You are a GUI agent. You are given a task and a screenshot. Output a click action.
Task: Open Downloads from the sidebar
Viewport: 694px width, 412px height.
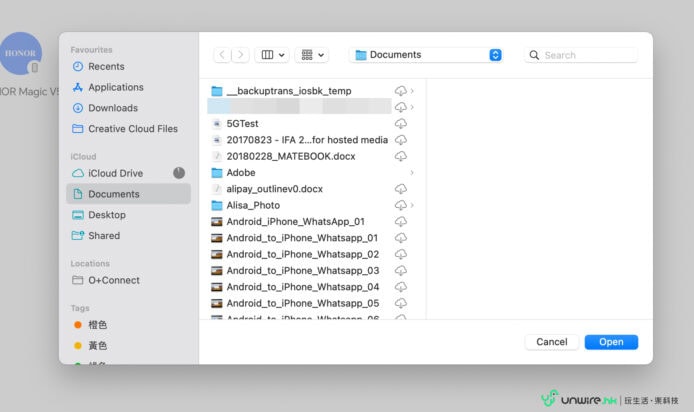(112, 108)
